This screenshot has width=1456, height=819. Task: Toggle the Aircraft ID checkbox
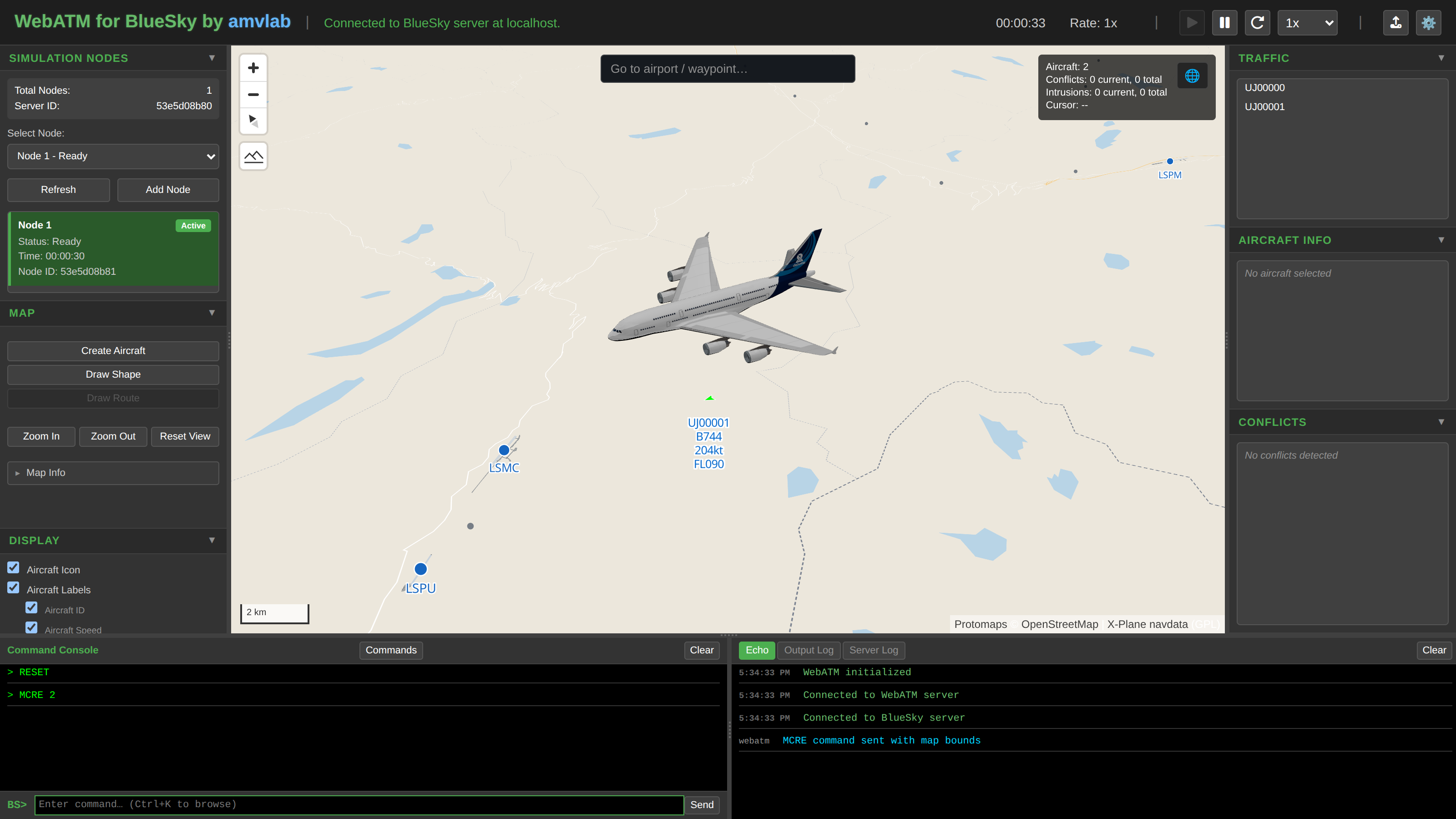(x=32, y=607)
